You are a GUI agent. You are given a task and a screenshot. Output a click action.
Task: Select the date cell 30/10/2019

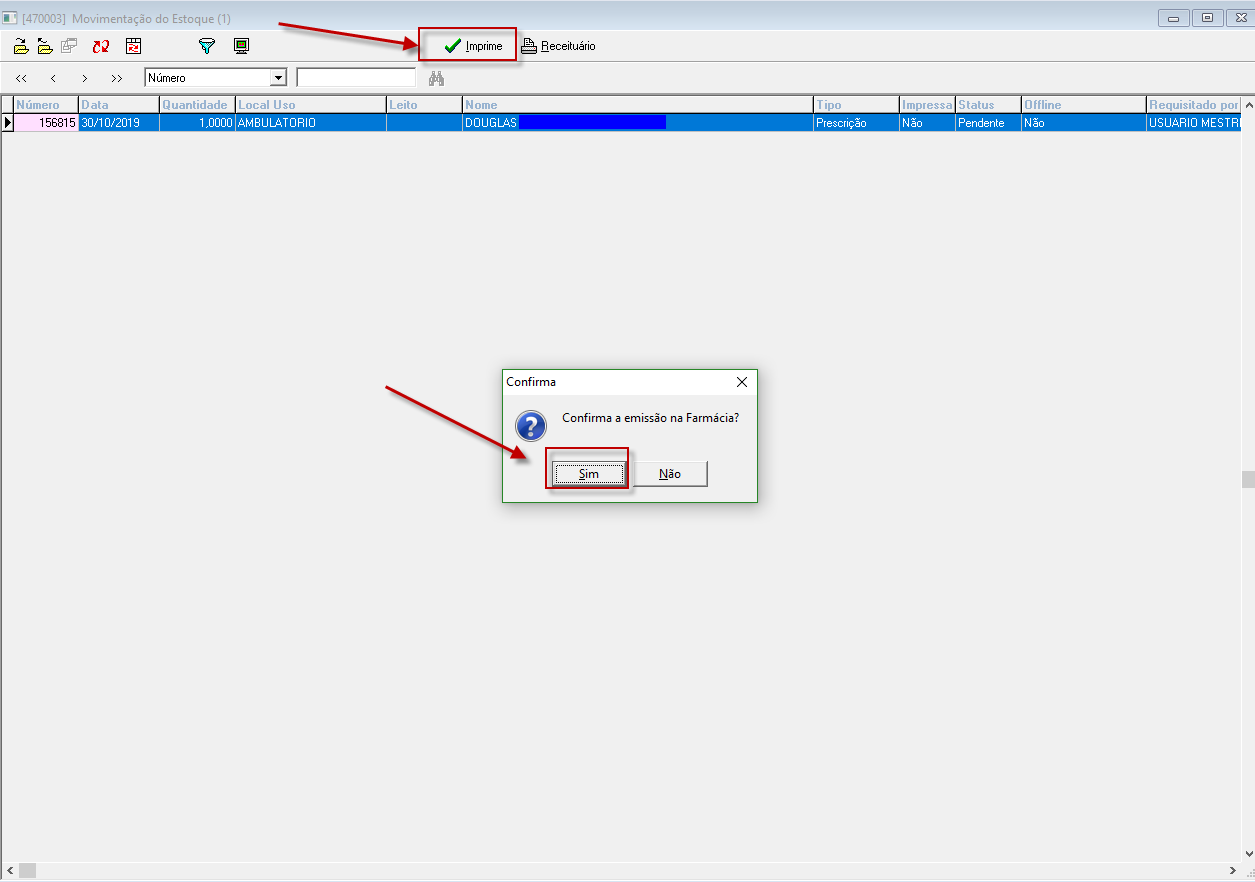pyautogui.click(x=119, y=123)
